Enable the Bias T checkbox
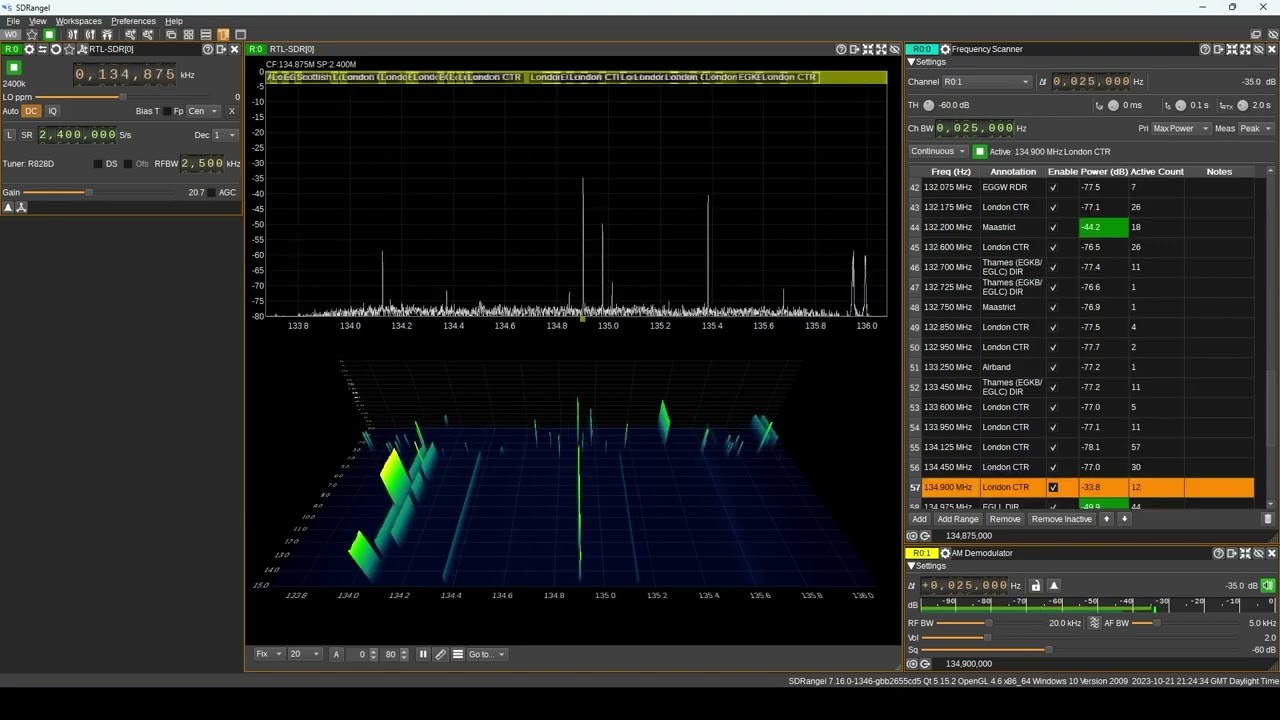The width and height of the screenshot is (1280, 720). coord(166,111)
